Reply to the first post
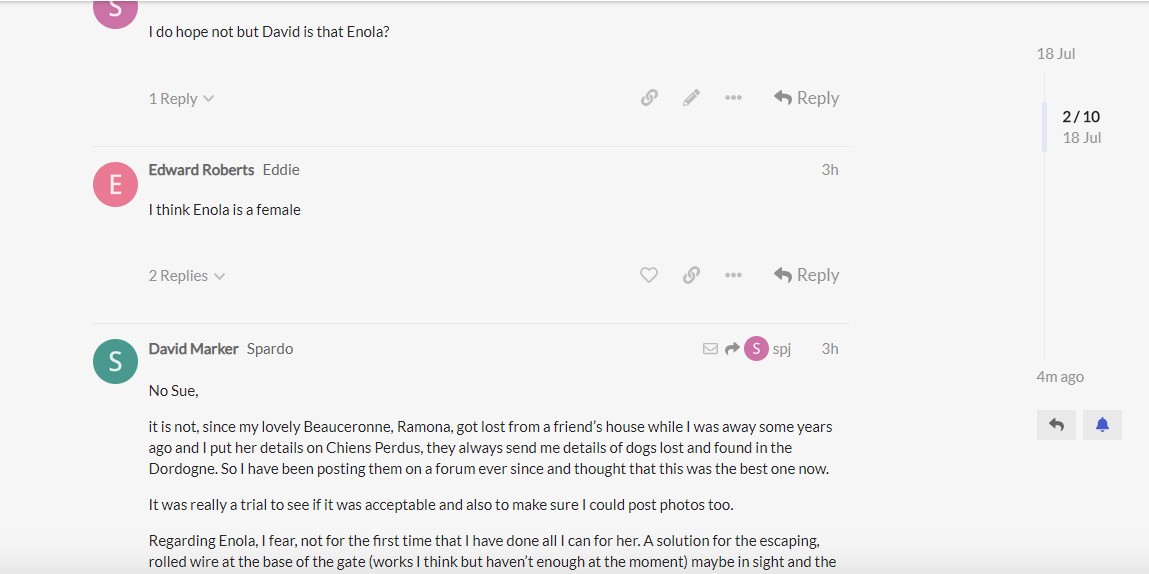This screenshot has width=1149, height=574. pos(806,97)
